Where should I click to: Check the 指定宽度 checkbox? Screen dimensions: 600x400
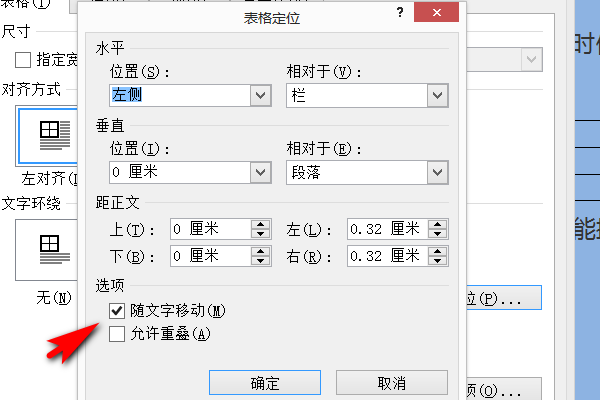click(24, 60)
